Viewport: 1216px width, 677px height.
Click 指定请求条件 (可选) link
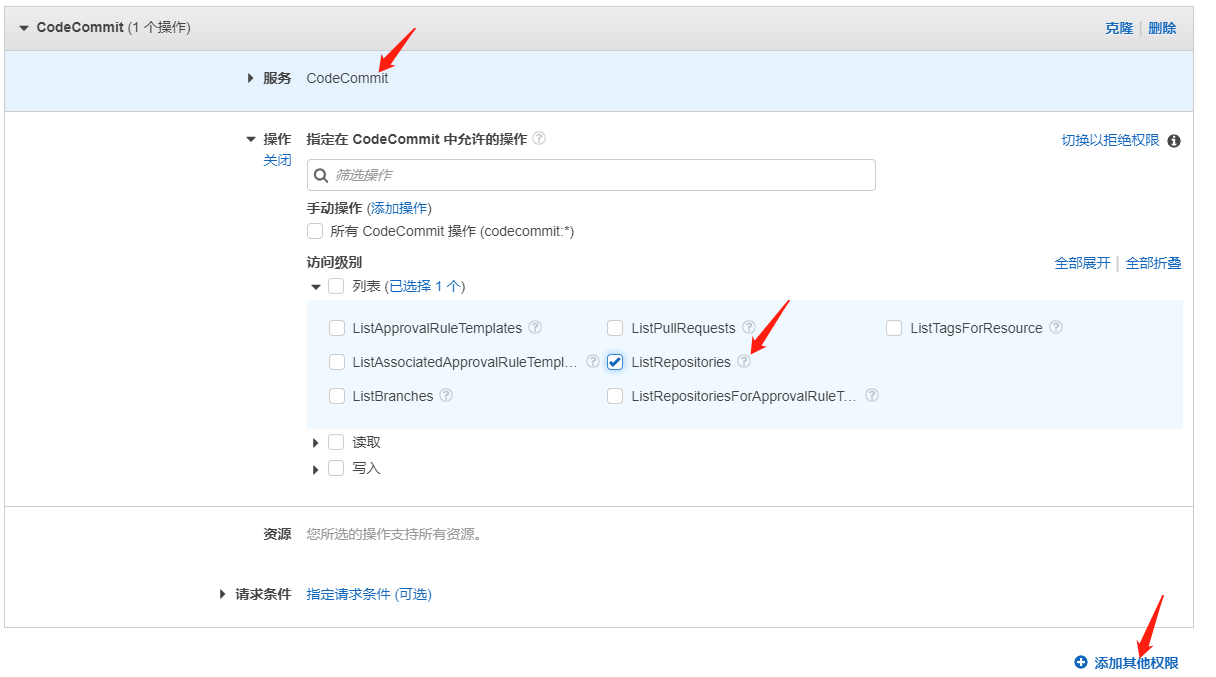pyautogui.click(x=369, y=594)
